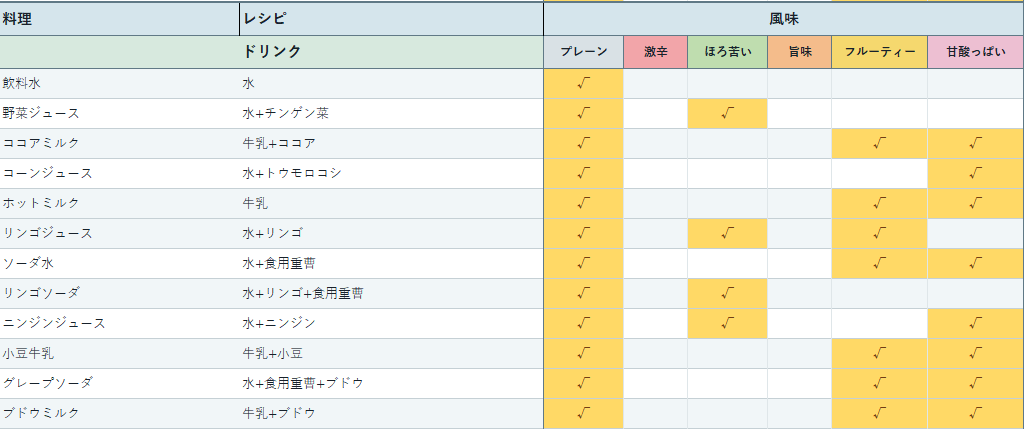The width and height of the screenshot is (1024, 429).
Task: Select グレープソーダ row's フルーティー check cell
Action: 880,384
